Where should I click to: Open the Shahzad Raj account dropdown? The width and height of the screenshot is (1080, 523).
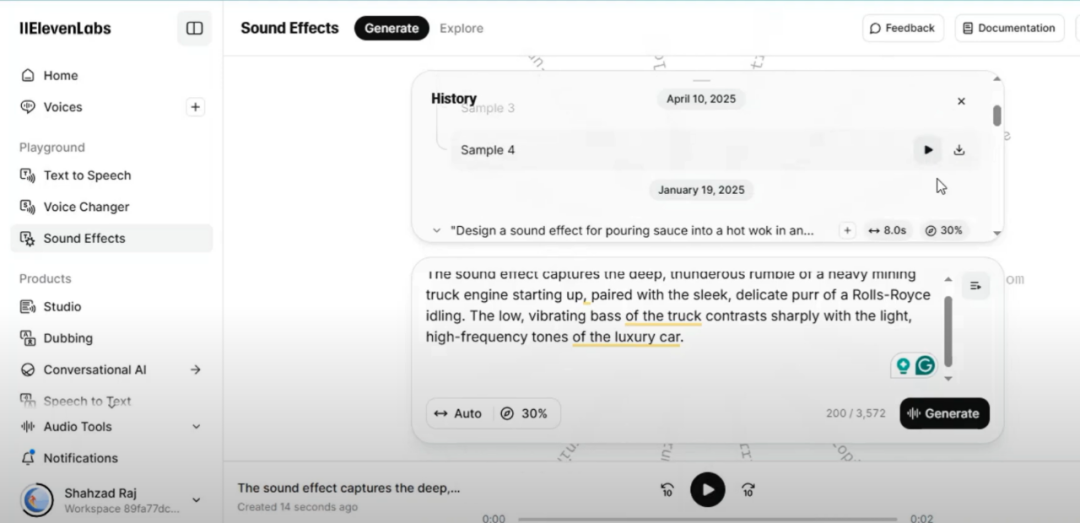click(196, 499)
